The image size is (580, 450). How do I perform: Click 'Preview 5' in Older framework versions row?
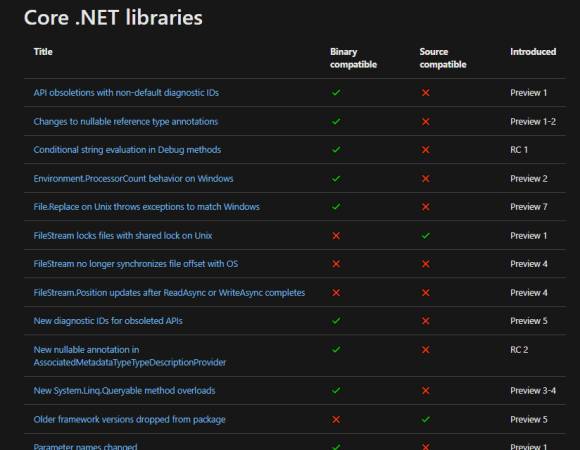coord(529,419)
